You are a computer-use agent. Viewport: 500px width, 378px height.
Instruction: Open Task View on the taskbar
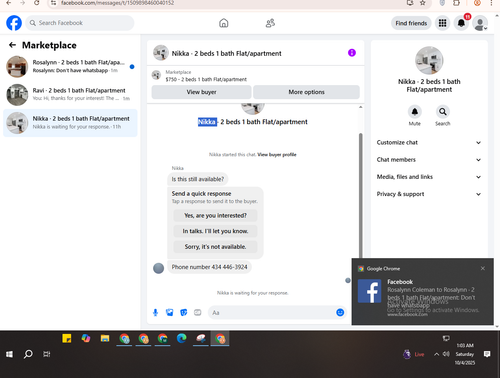(x=47, y=354)
